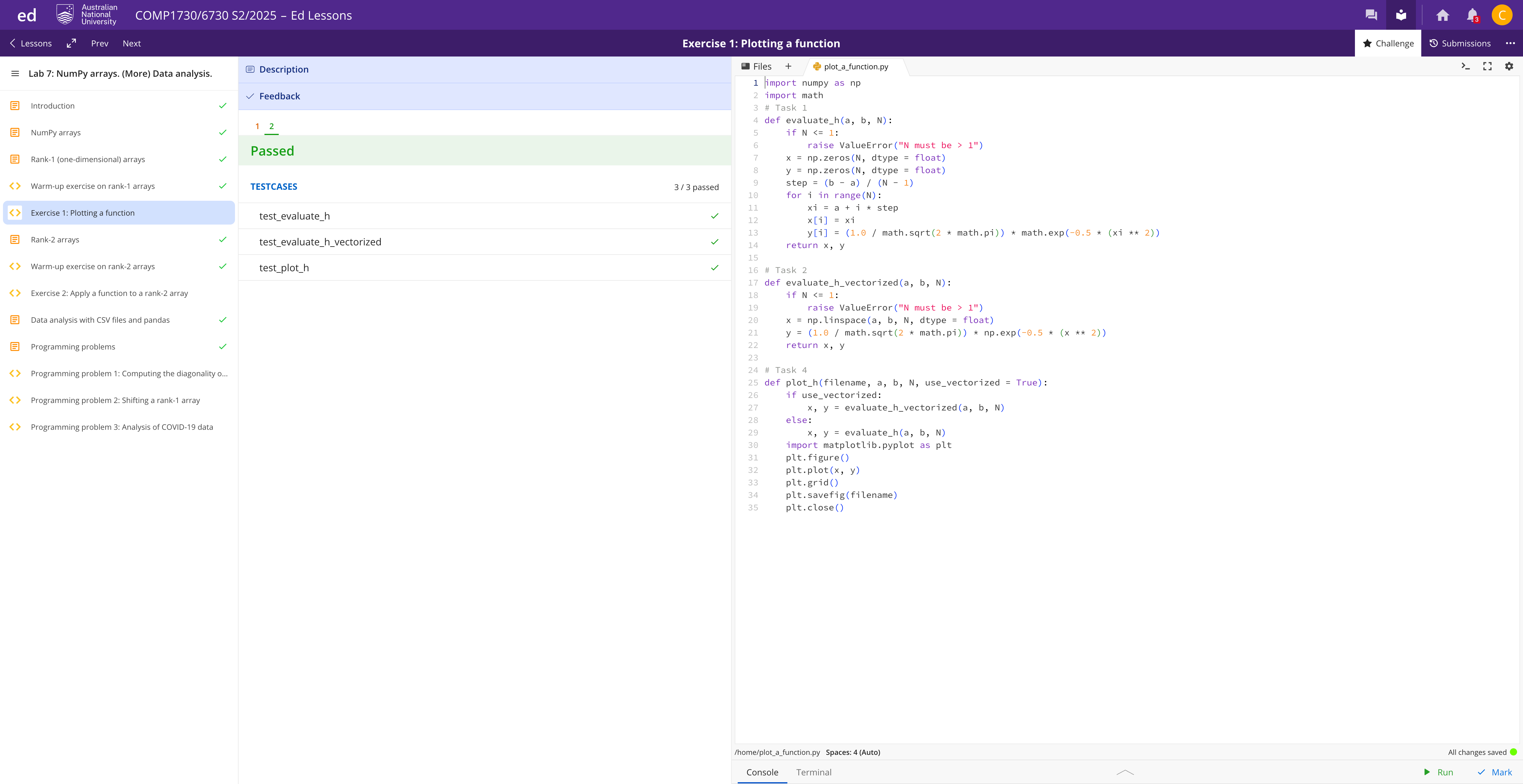Expand the test_evaluate_h testcase
The width and height of the screenshot is (1523, 784).
coord(485,216)
